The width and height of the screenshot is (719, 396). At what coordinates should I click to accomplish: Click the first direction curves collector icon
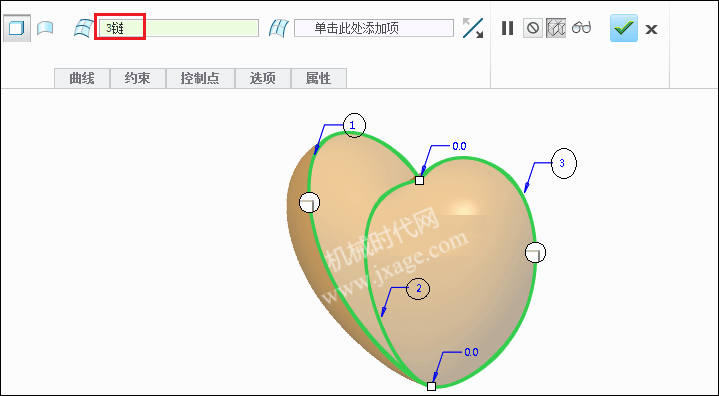pyautogui.click(x=83, y=28)
